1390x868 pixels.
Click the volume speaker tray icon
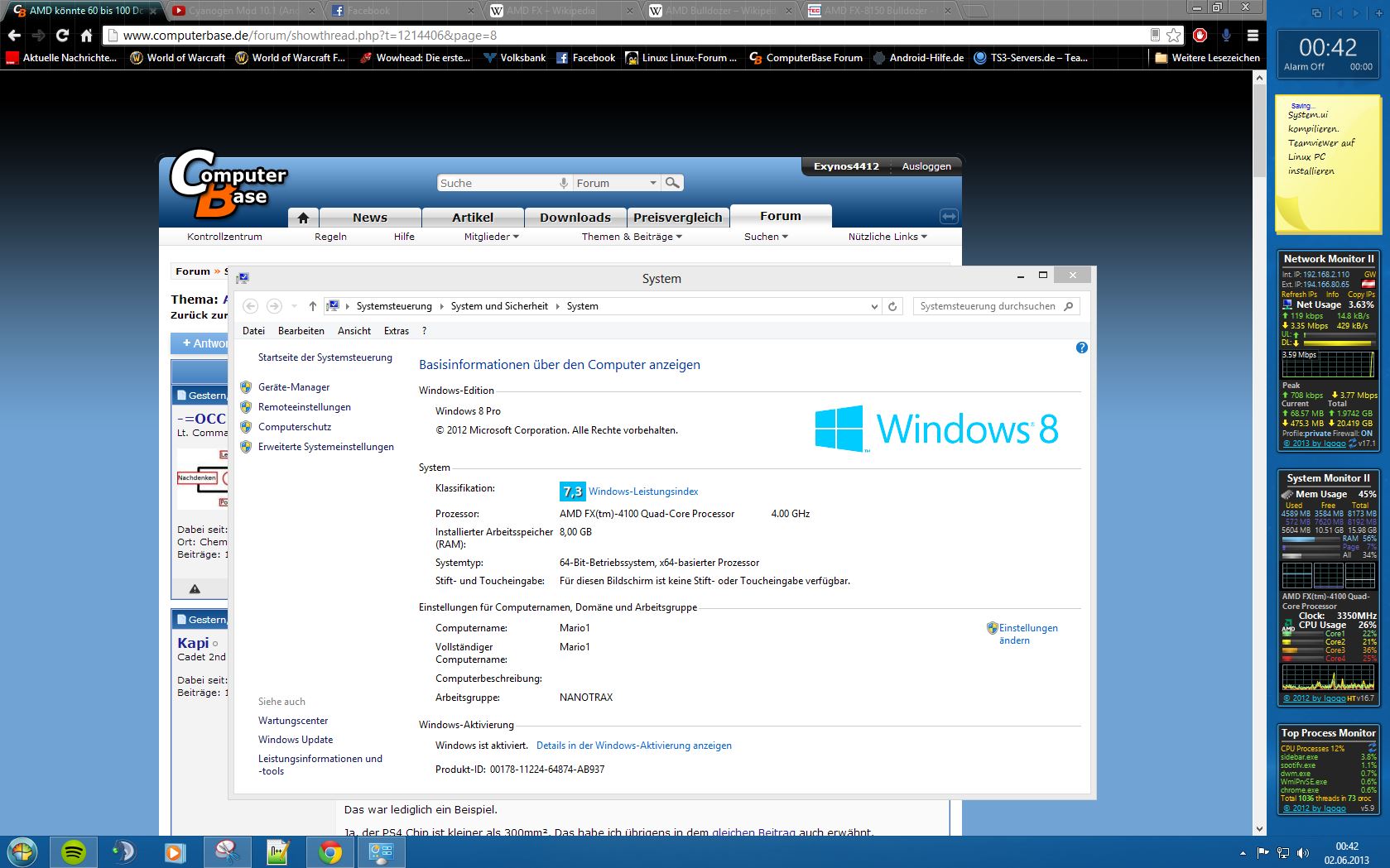pos(1303,852)
